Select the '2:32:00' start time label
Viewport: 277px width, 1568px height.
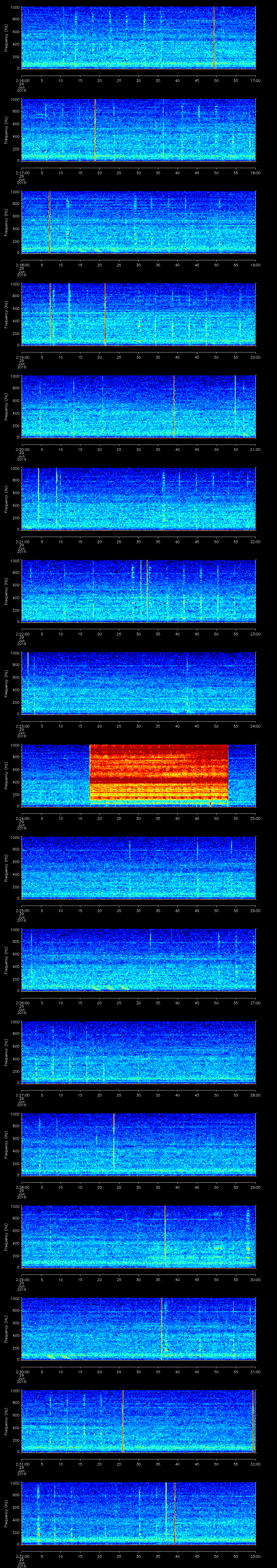coord(22,1556)
